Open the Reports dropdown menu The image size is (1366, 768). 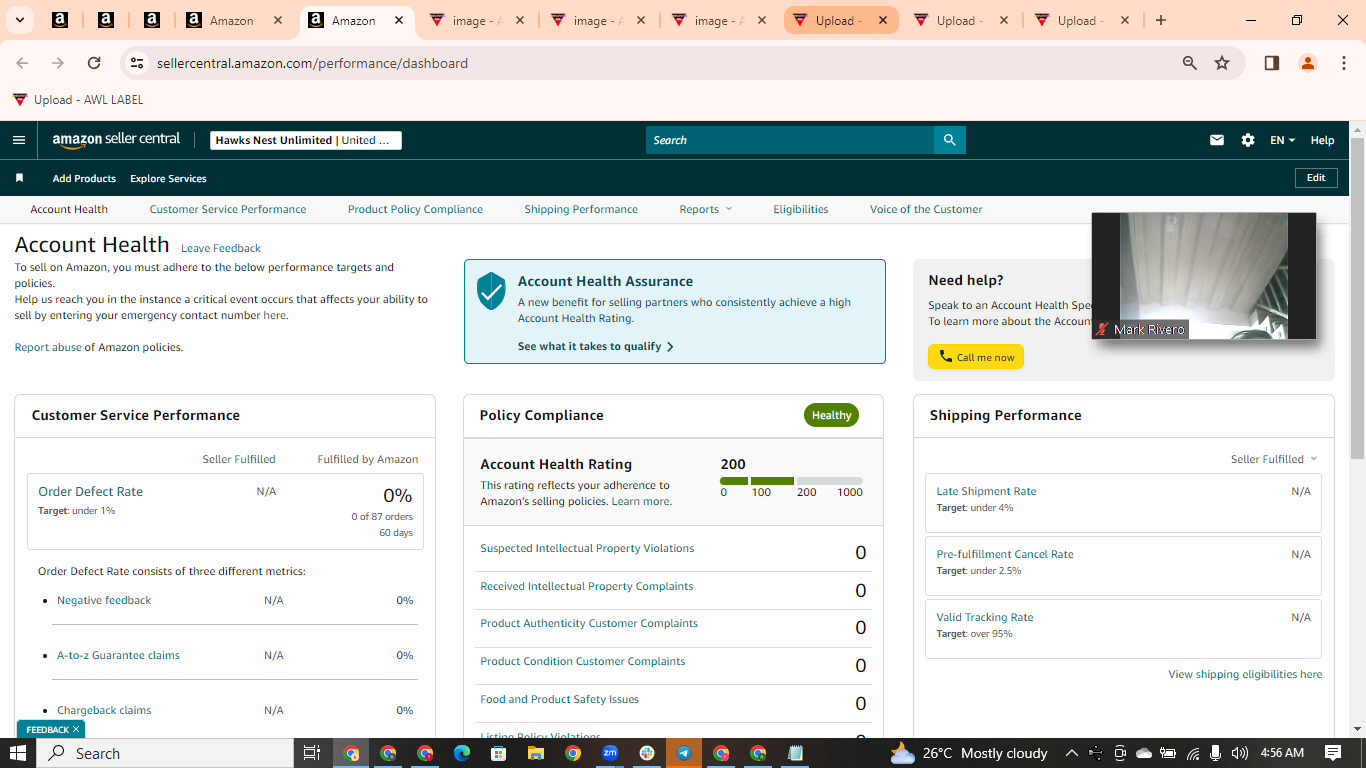(706, 209)
